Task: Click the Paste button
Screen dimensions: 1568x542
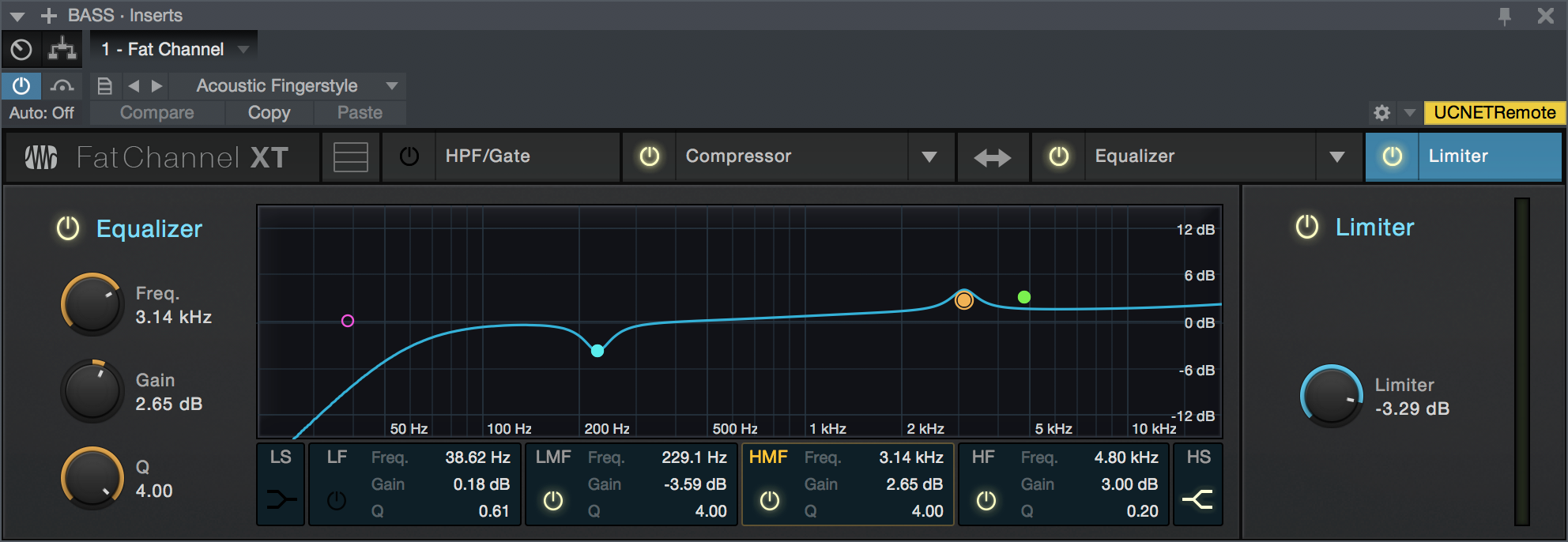Action: 360,113
